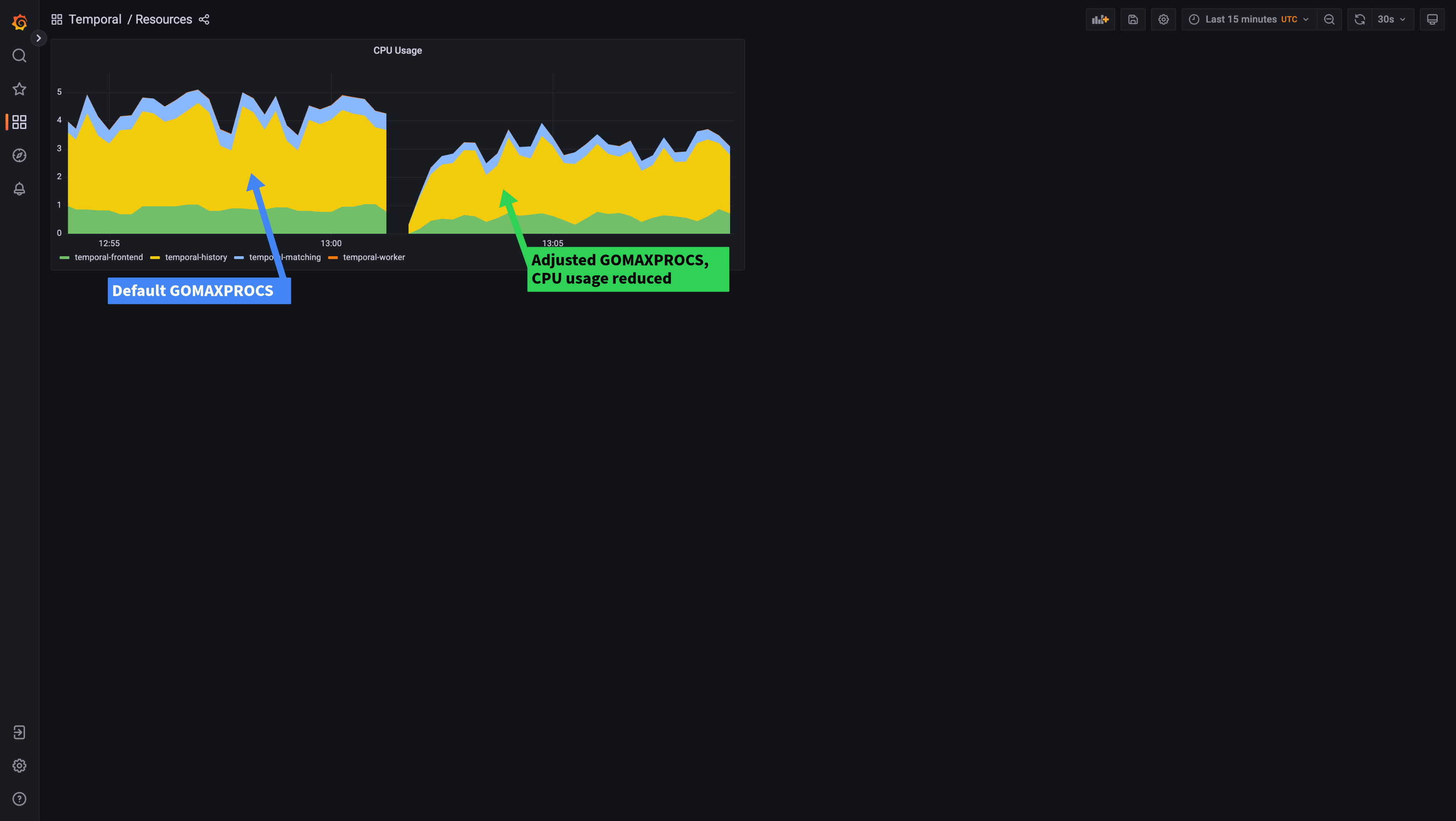Open the Configuration gear in sidebar
The width and height of the screenshot is (1456, 821).
19,766
